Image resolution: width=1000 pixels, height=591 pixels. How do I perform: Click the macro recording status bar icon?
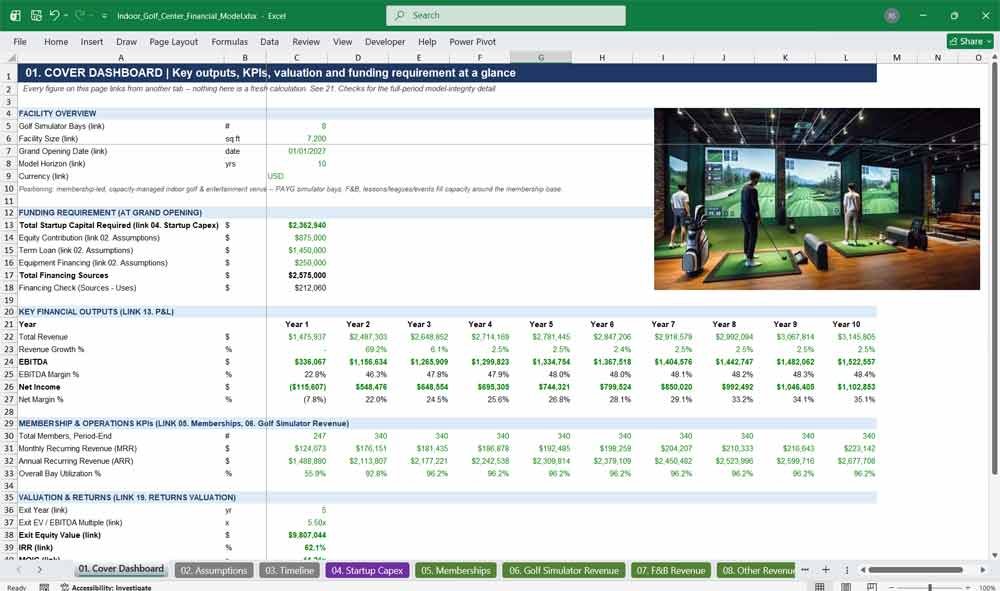[x=44, y=587]
